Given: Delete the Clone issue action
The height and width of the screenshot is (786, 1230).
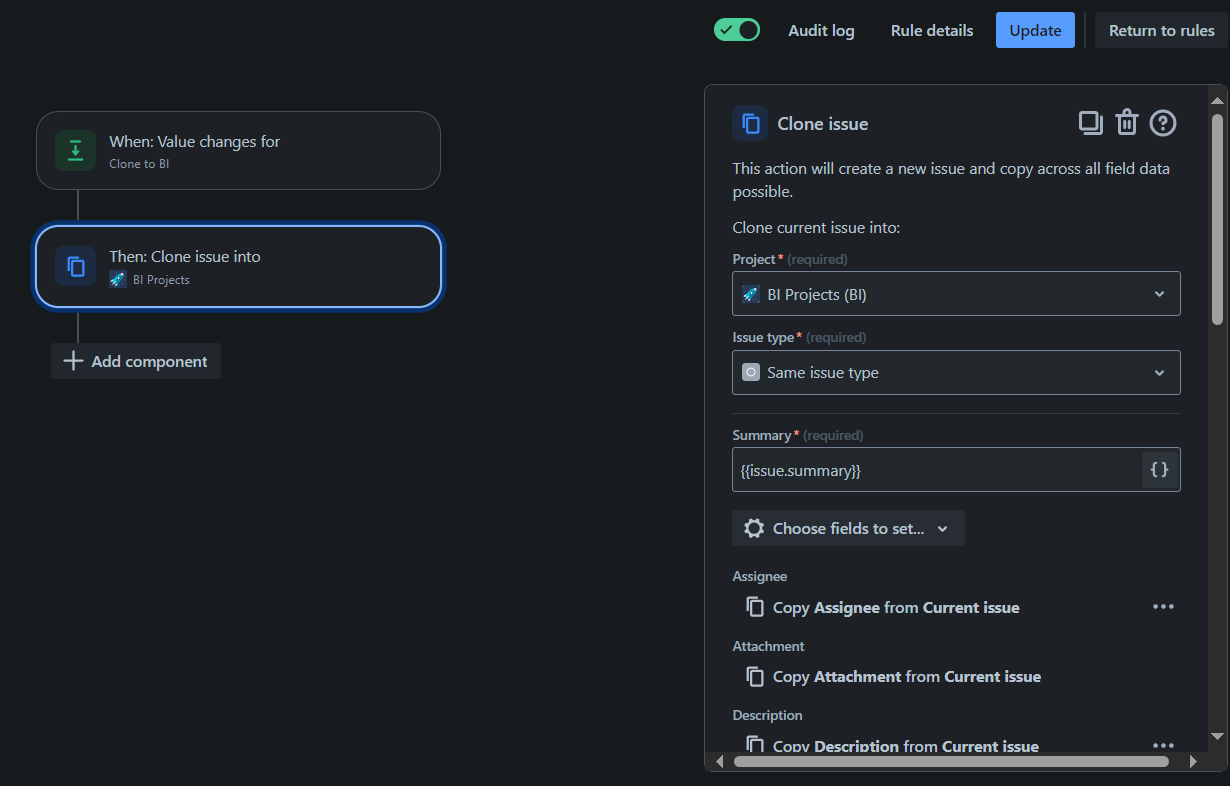Looking at the screenshot, I should (1127, 123).
